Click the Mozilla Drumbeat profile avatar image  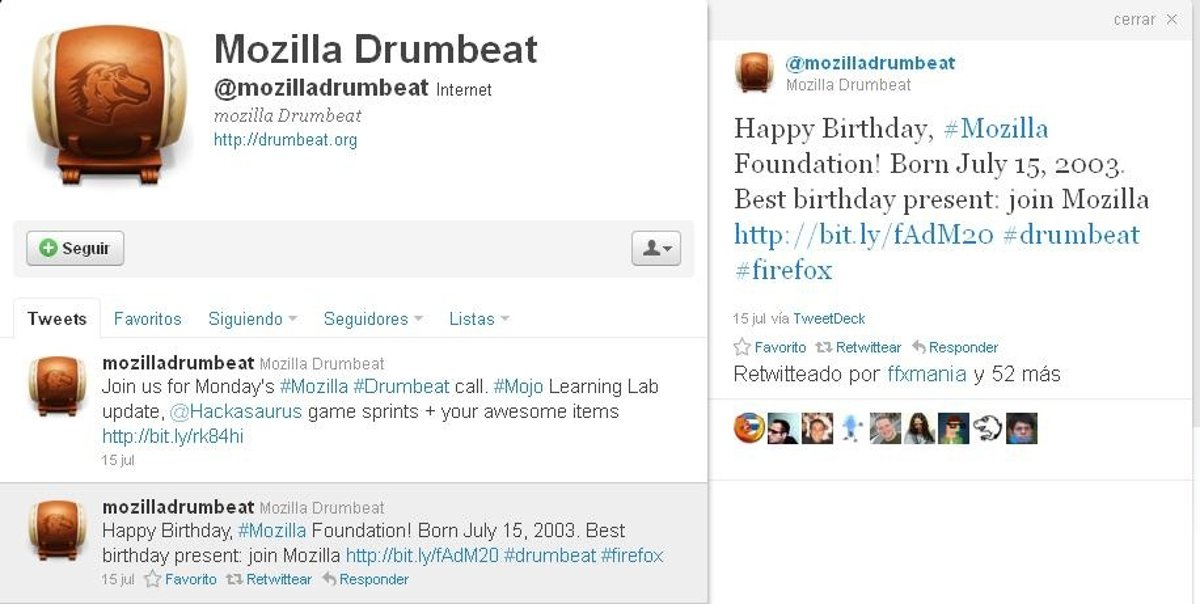click(x=109, y=109)
